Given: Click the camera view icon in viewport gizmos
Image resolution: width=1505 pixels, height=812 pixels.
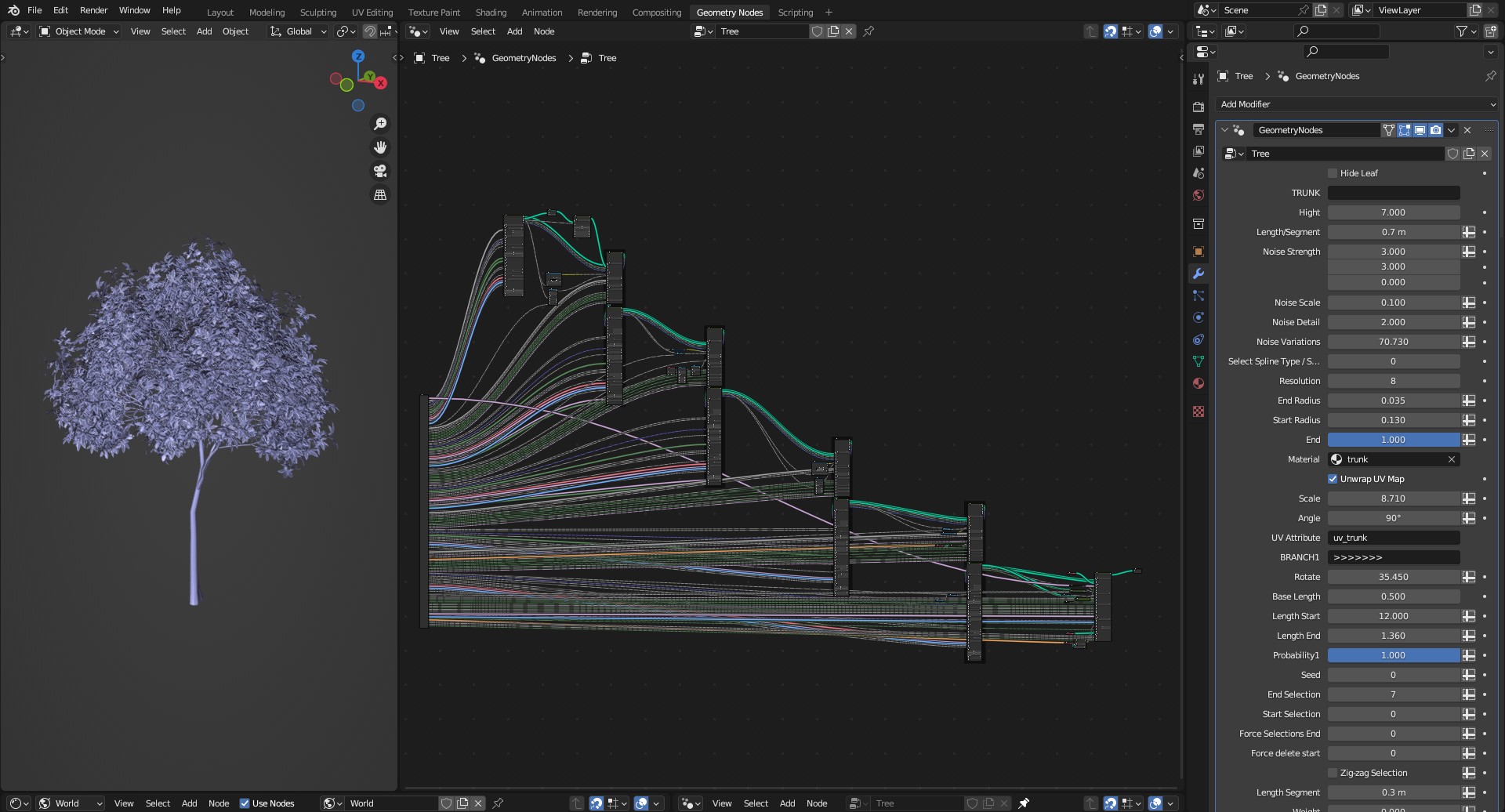Looking at the screenshot, I should (x=380, y=170).
